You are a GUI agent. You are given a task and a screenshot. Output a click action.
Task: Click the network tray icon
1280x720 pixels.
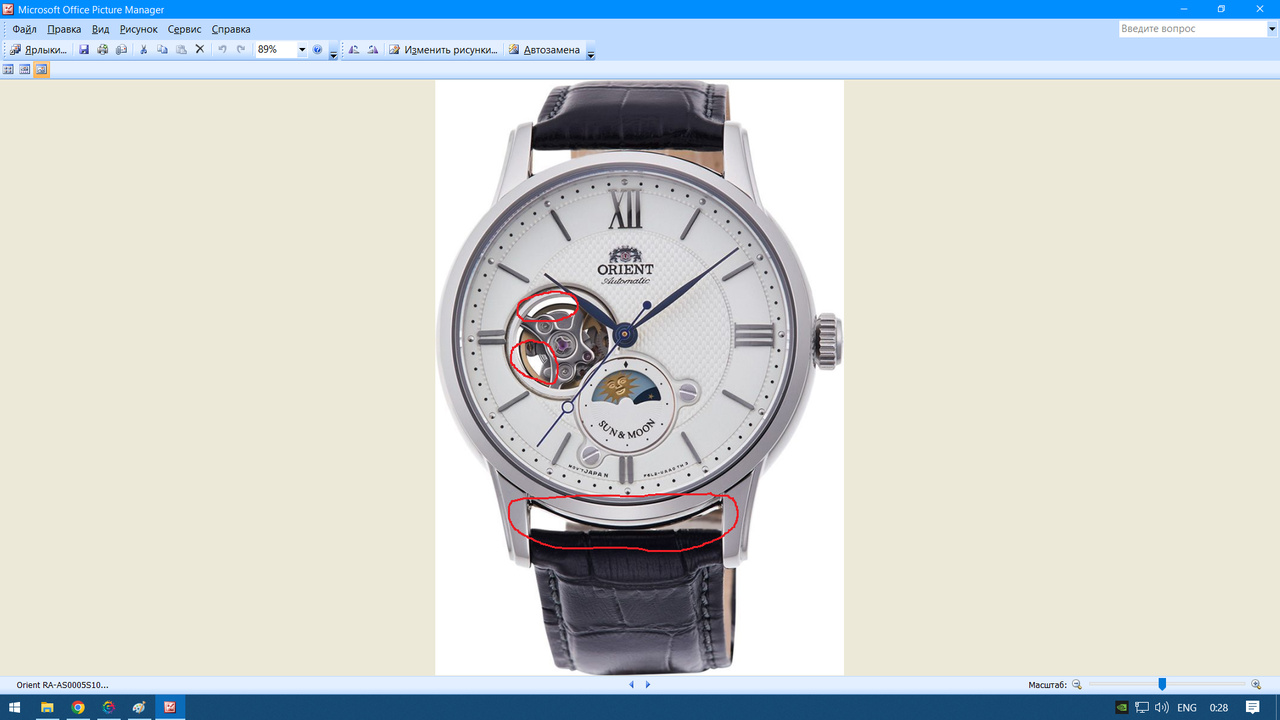pyautogui.click(x=1142, y=707)
